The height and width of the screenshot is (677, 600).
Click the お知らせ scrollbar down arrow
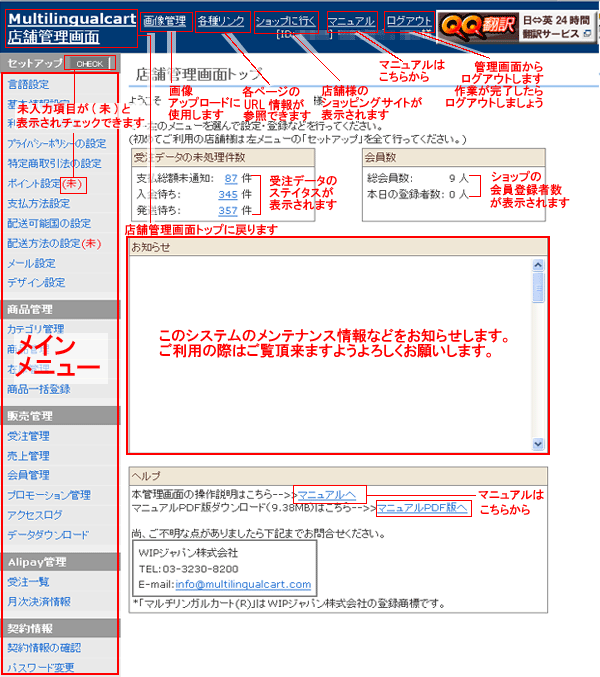[x=539, y=443]
